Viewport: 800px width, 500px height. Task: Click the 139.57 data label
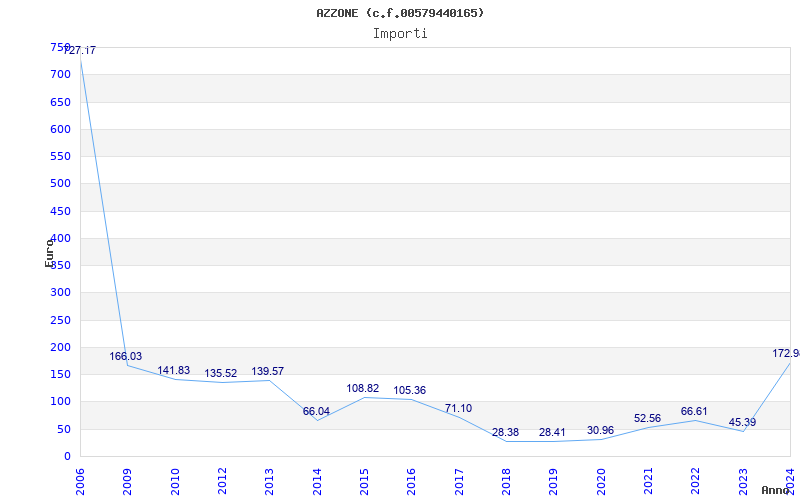(267, 371)
